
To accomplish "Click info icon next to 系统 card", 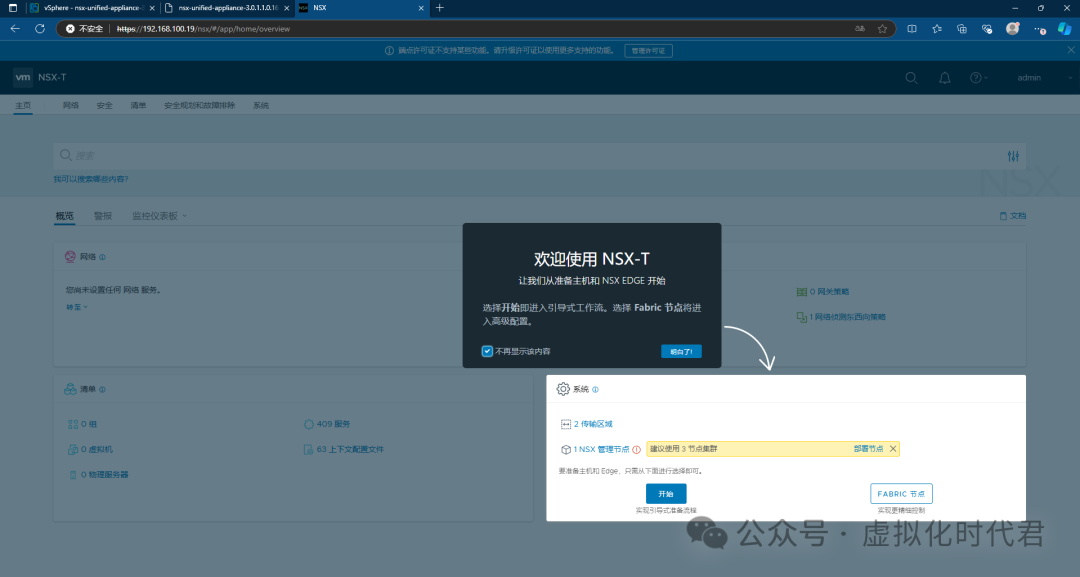I will tap(596, 390).
